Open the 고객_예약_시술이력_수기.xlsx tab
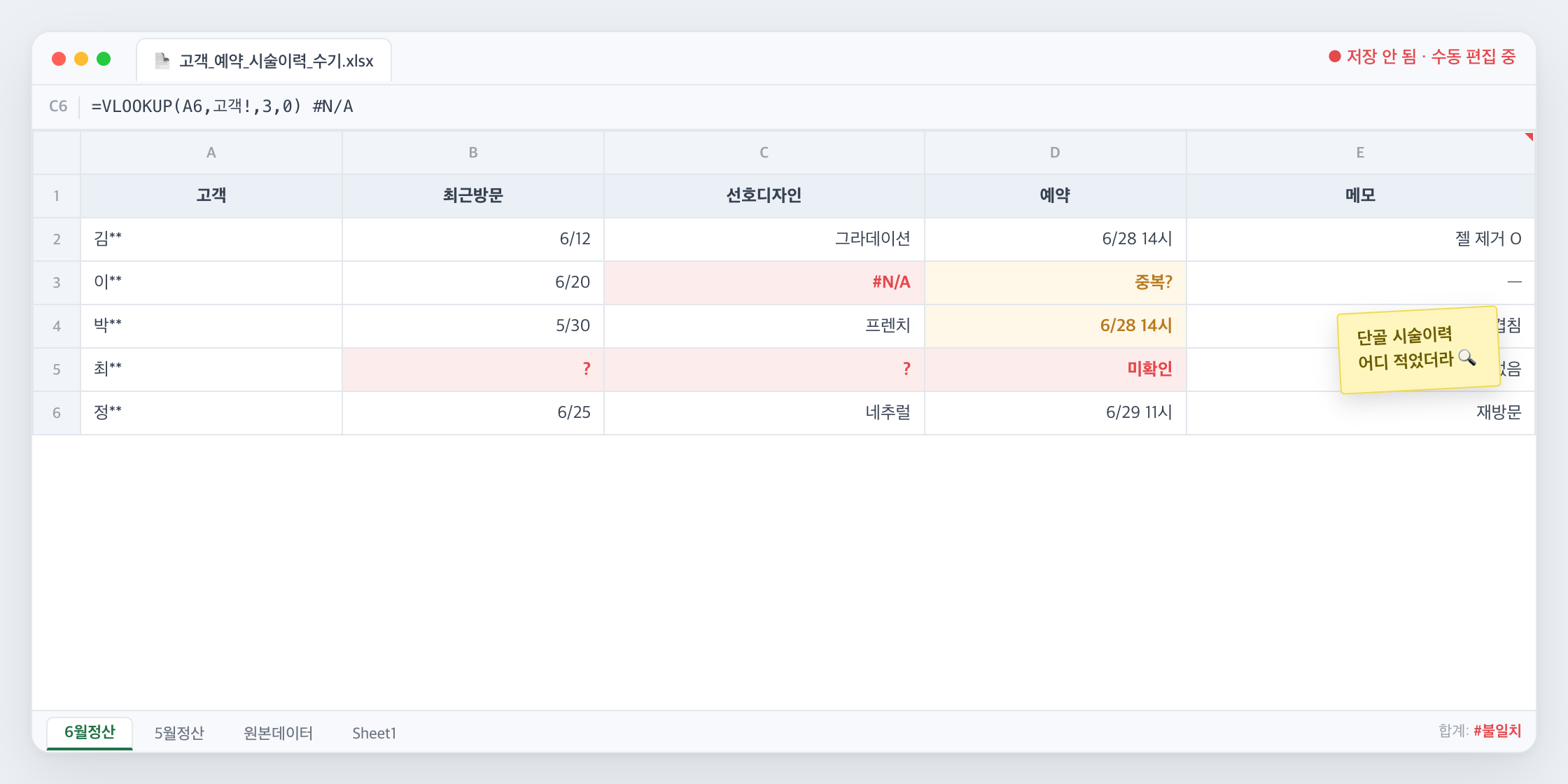This screenshot has height=784, width=1568. click(x=264, y=61)
